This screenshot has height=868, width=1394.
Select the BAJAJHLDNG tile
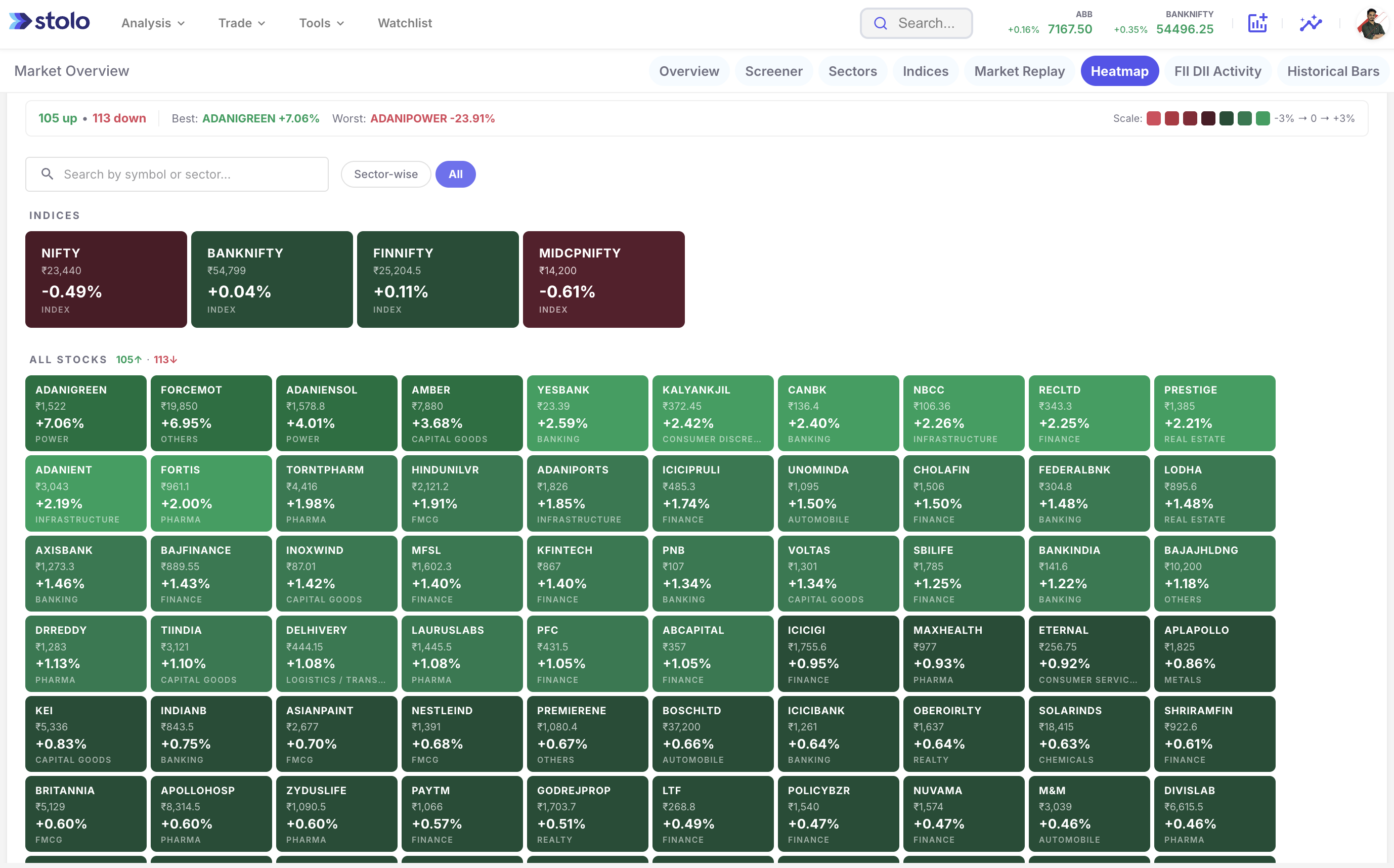(1215, 574)
